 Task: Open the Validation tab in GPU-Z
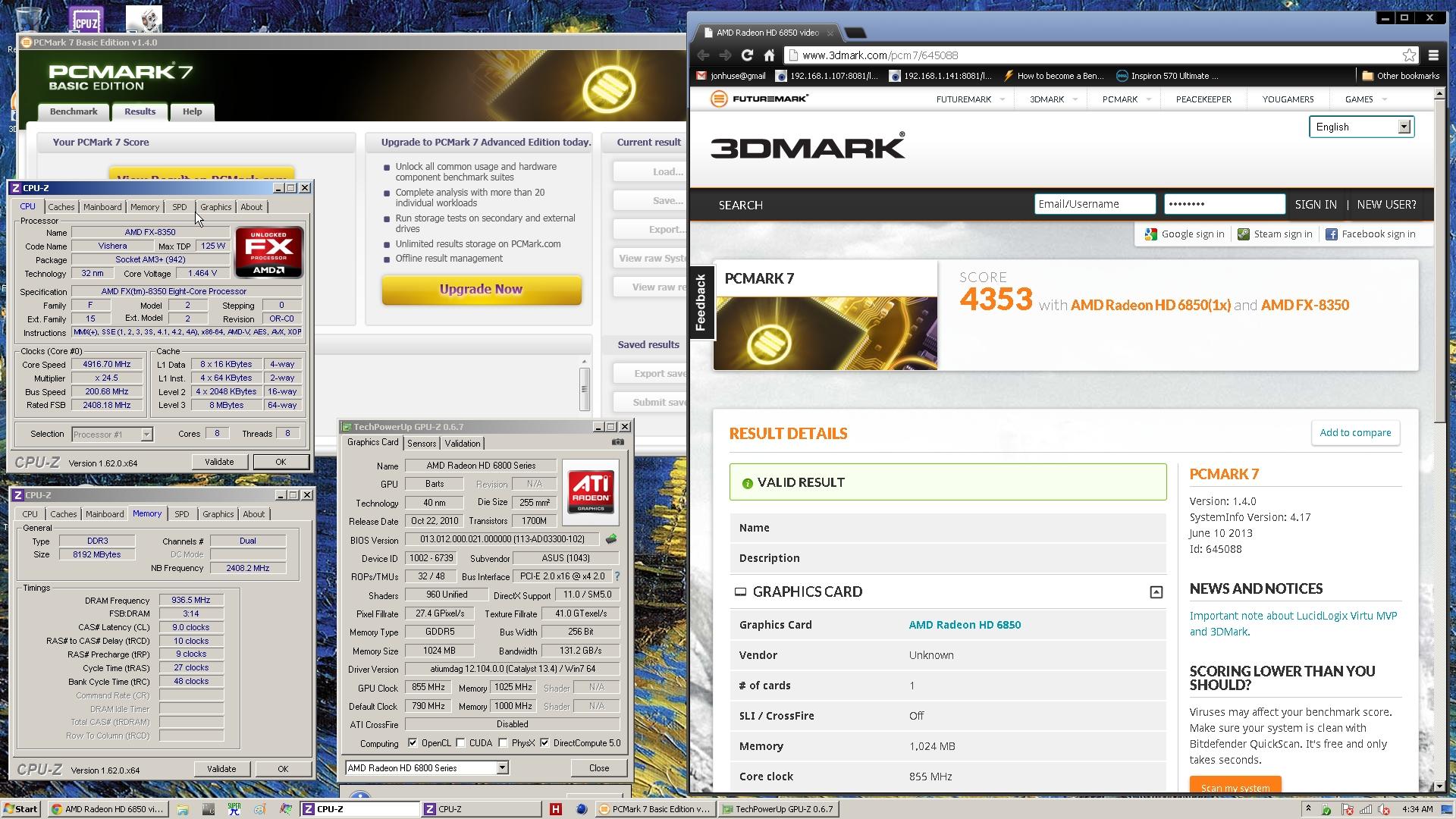pos(462,443)
